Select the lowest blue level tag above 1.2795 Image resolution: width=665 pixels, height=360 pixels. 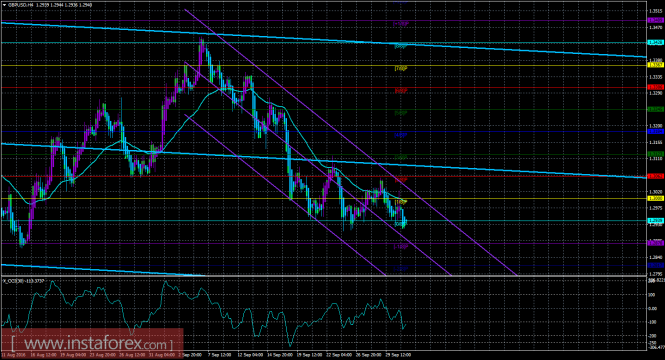(x=655, y=265)
